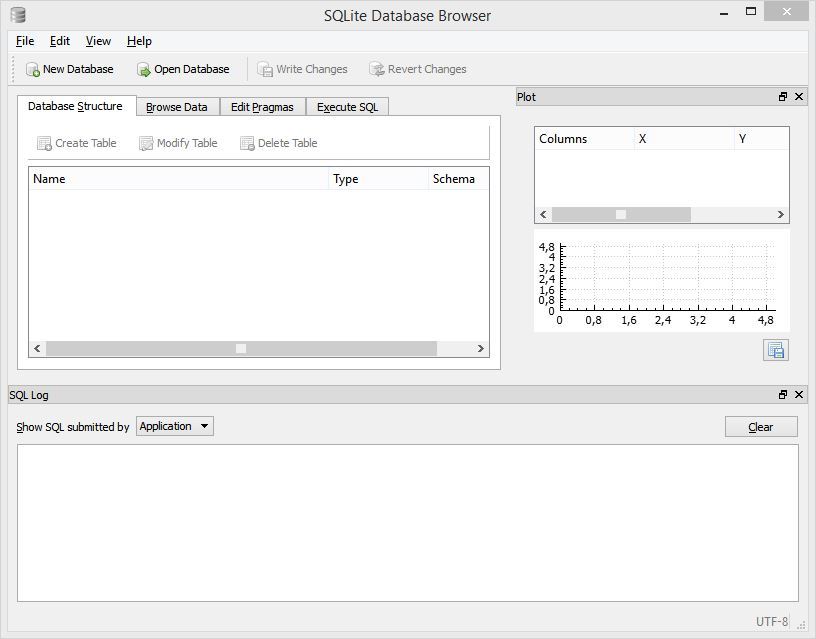
Task: Switch to the Execute SQL tab
Action: (x=347, y=107)
